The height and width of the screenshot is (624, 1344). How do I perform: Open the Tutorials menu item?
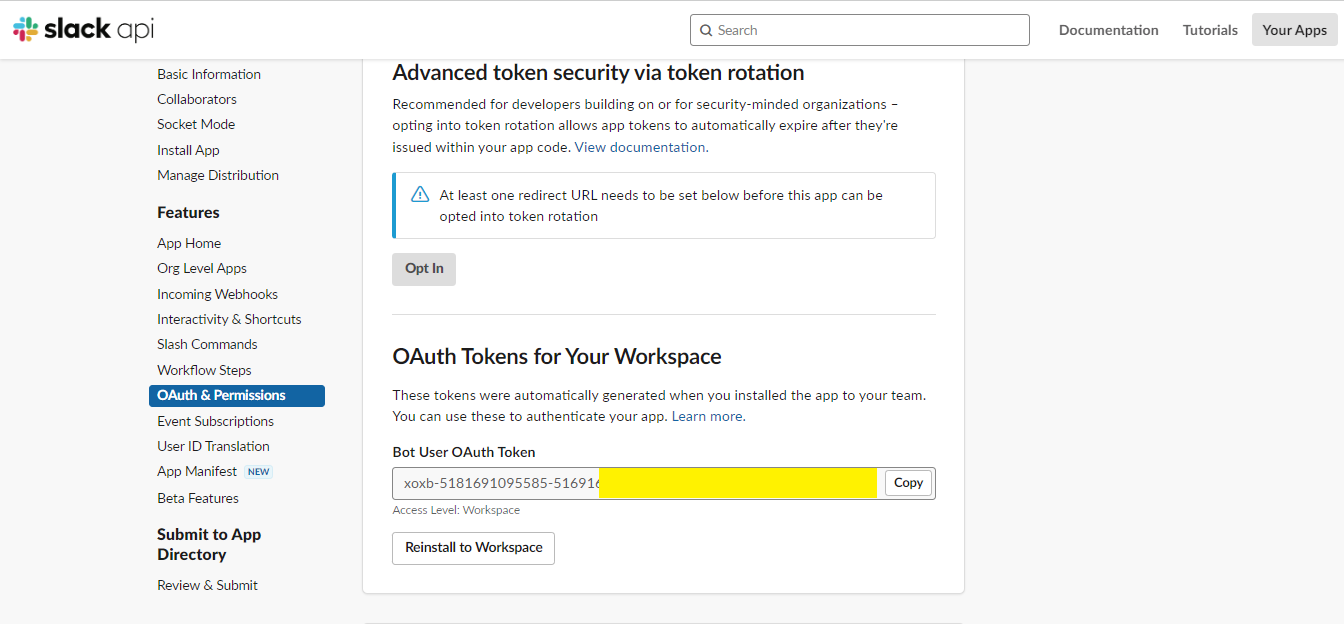click(1210, 30)
